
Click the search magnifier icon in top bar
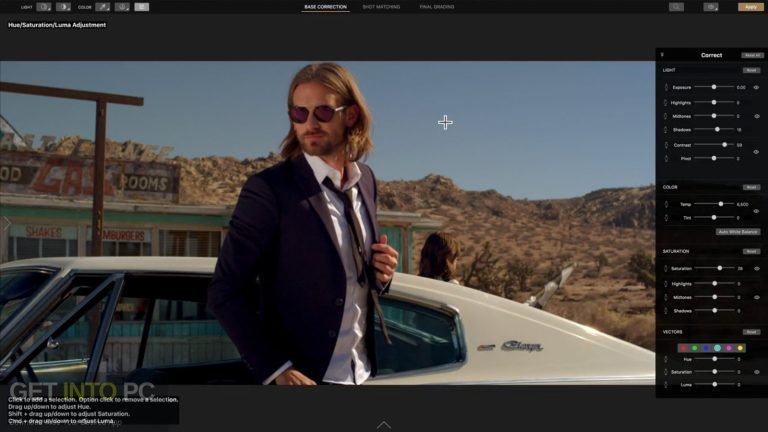click(x=677, y=7)
